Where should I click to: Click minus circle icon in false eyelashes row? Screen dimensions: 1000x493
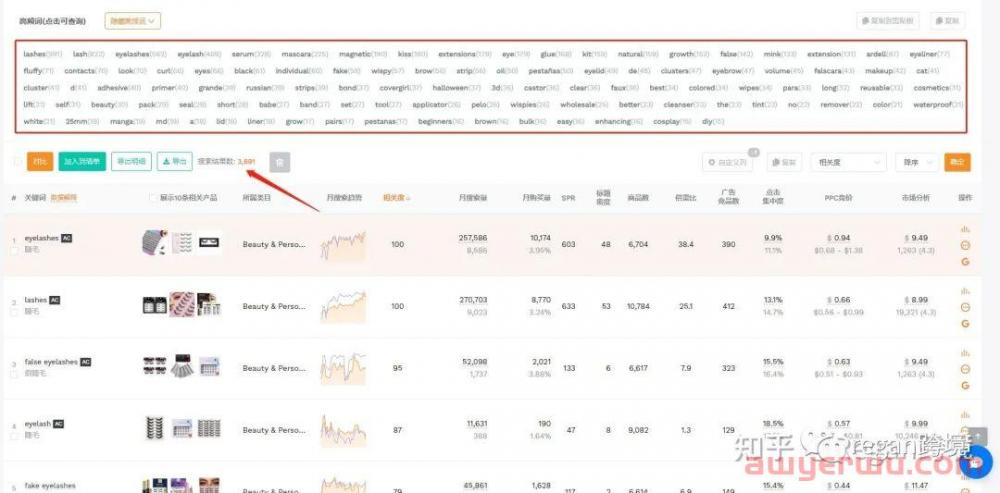point(965,369)
